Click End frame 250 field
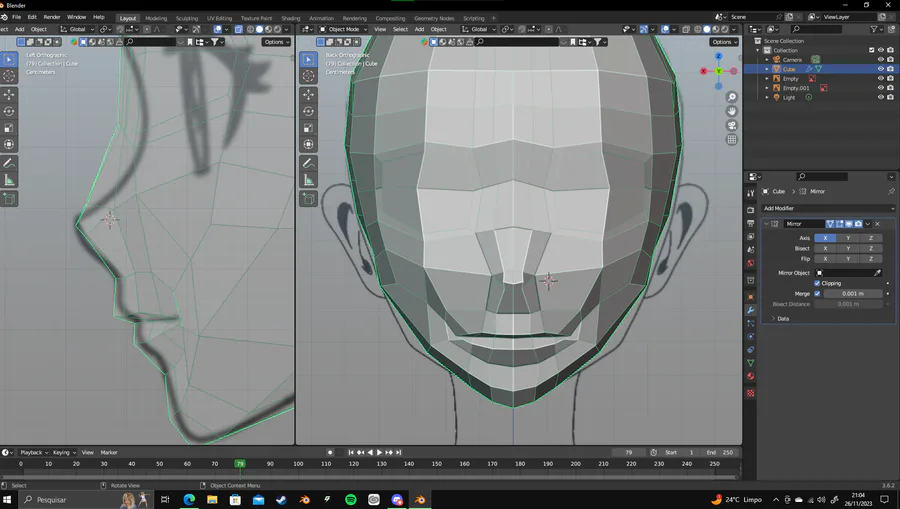The image size is (900, 509). click(719, 452)
